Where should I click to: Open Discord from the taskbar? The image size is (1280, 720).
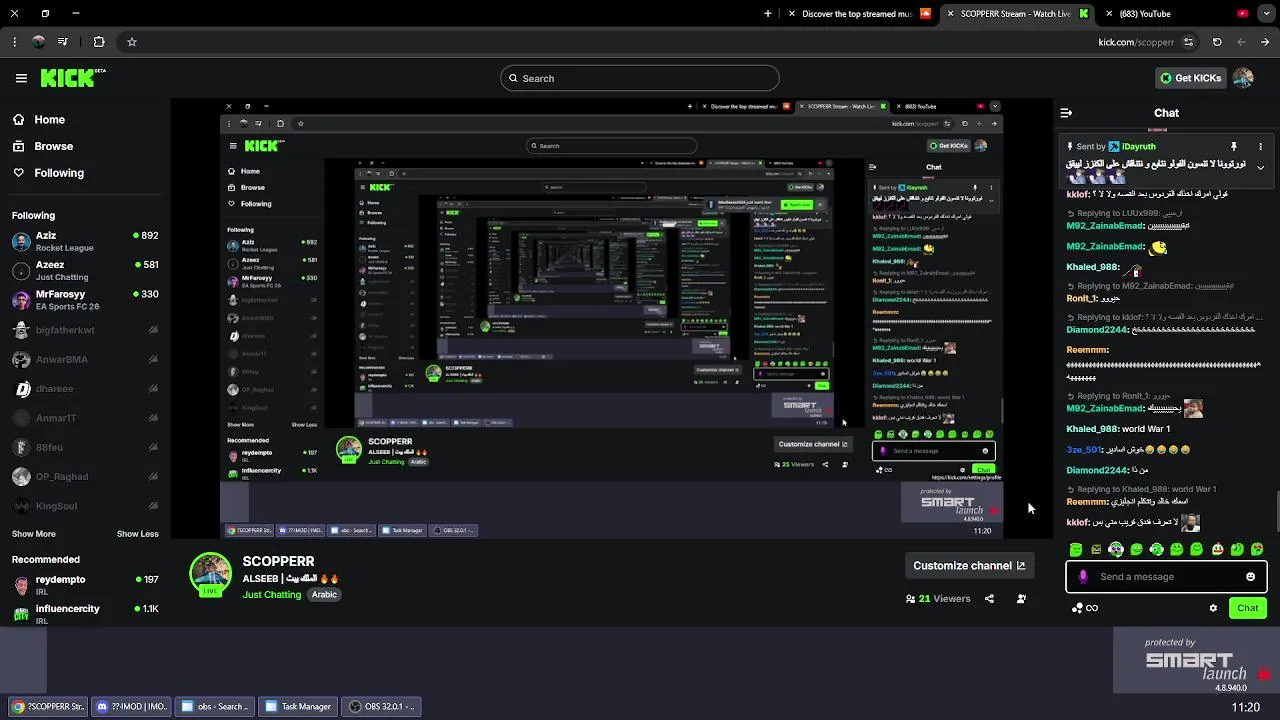[x=131, y=706]
